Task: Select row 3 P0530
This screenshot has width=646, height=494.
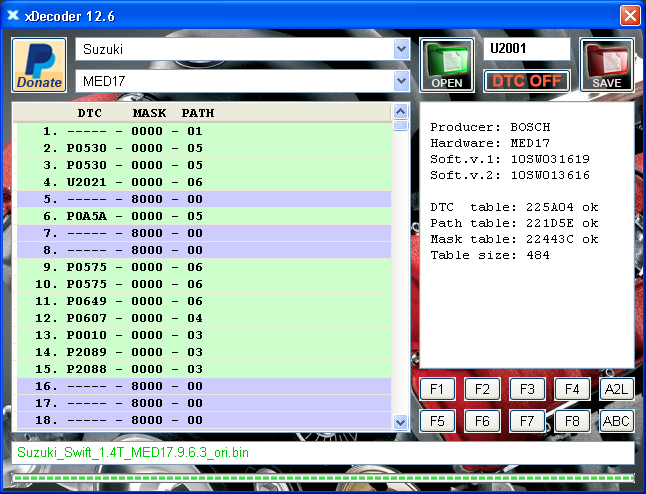Action: (204, 165)
